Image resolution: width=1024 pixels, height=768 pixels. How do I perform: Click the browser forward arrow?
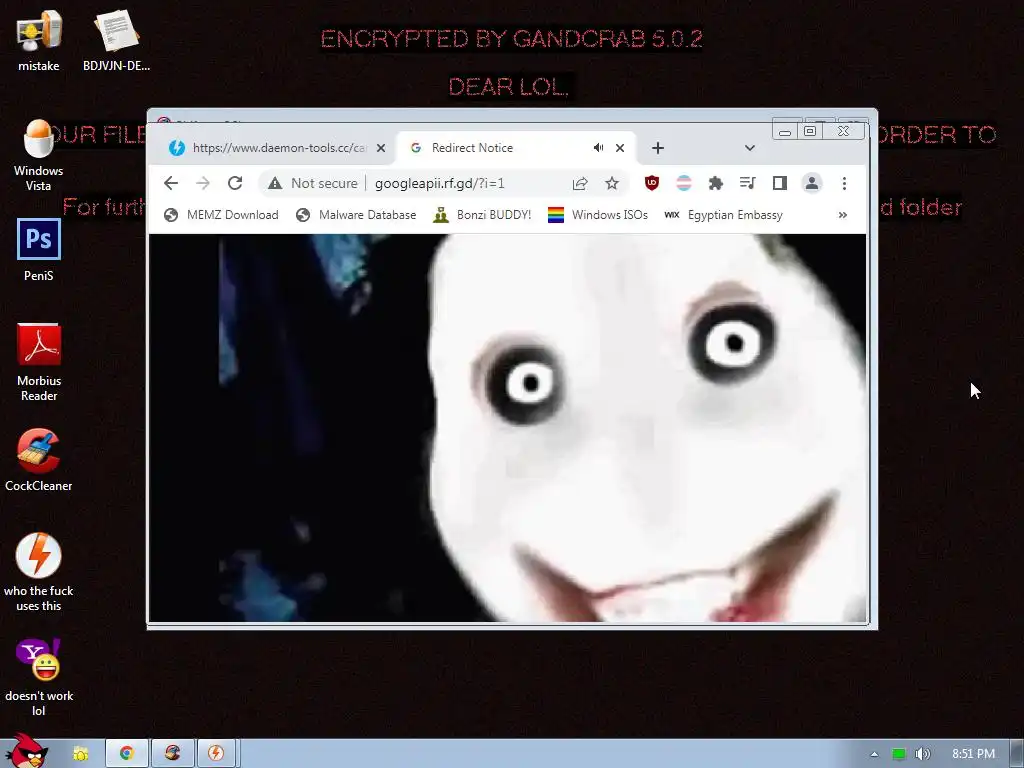pyautogui.click(x=203, y=184)
